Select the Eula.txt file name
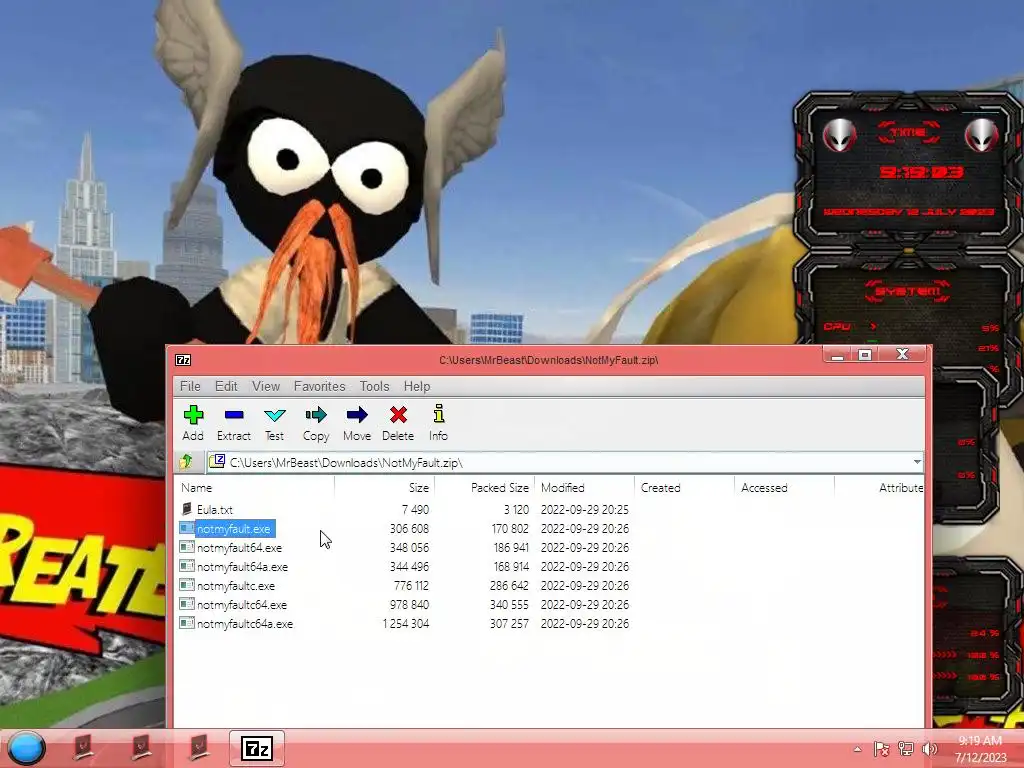The image size is (1024, 768). [215, 509]
